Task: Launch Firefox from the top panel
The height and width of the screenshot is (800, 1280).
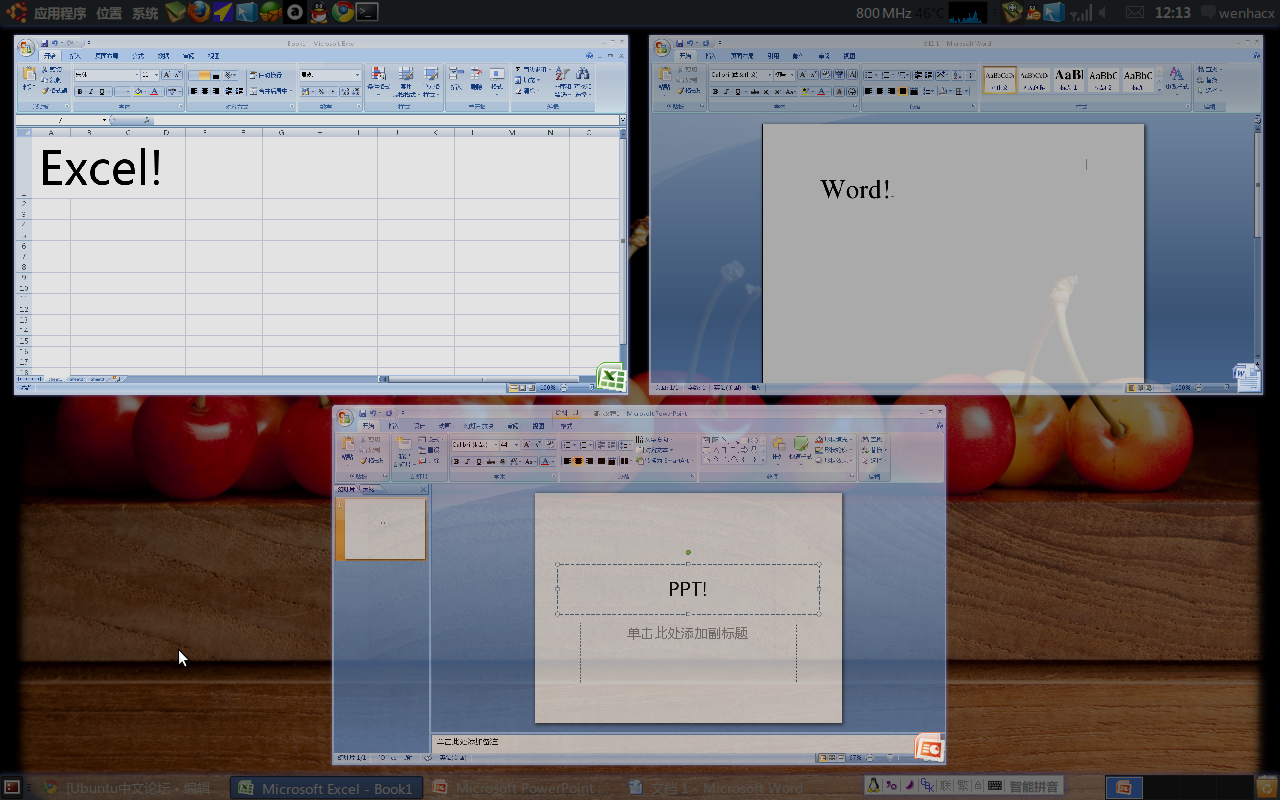Action: (199, 12)
